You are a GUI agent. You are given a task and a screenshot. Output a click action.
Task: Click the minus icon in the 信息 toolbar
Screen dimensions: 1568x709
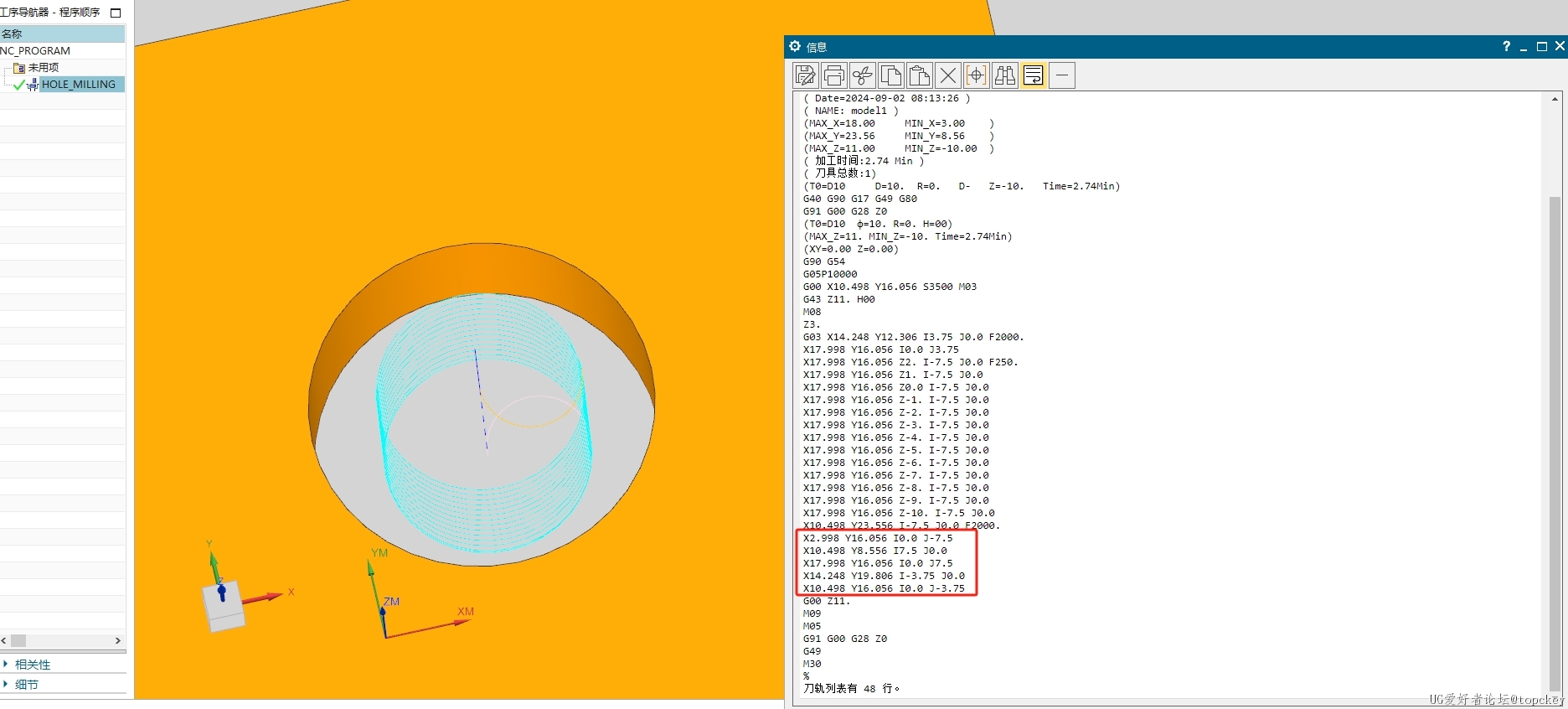(x=1061, y=75)
